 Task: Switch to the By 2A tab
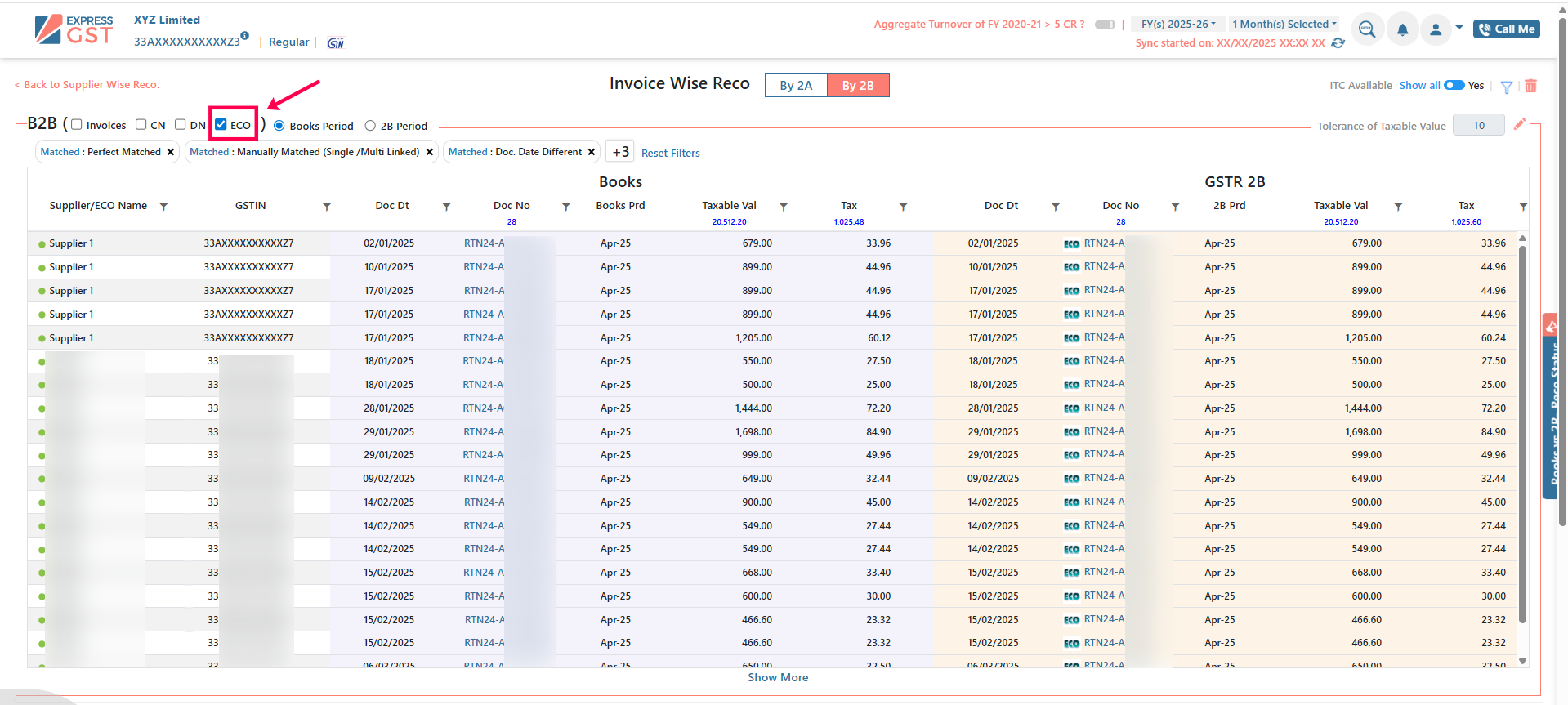click(x=795, y=85)
